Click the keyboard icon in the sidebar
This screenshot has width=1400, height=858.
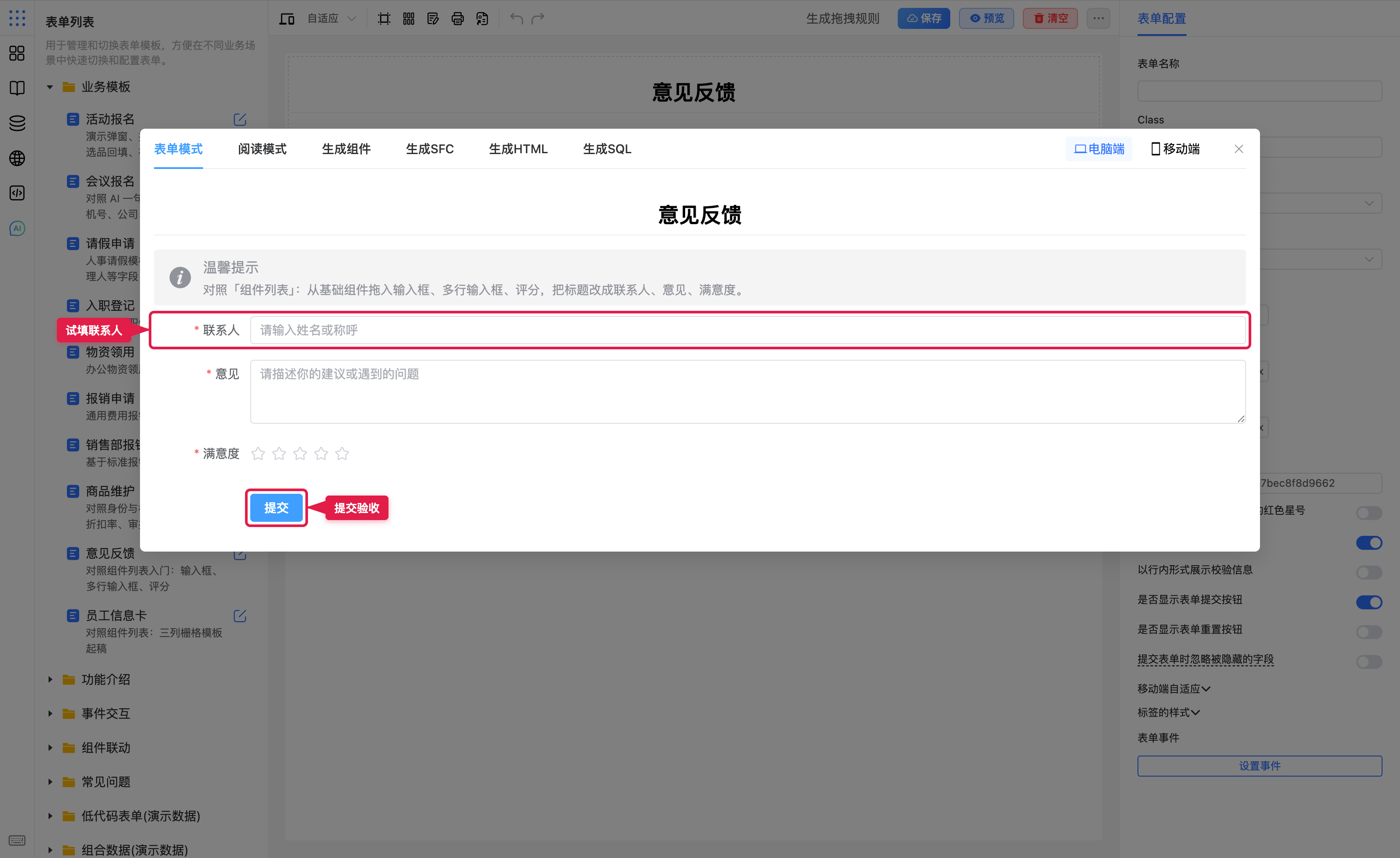pyautogui.click(x=17, y=840)
